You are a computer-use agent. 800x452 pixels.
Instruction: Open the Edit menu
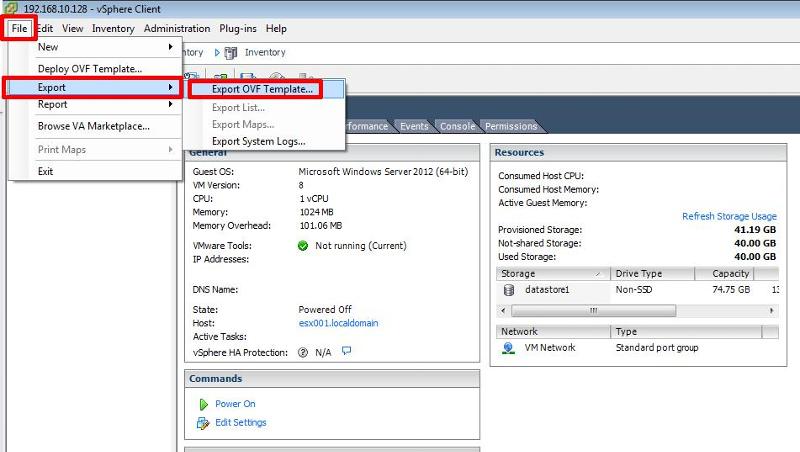45,29
